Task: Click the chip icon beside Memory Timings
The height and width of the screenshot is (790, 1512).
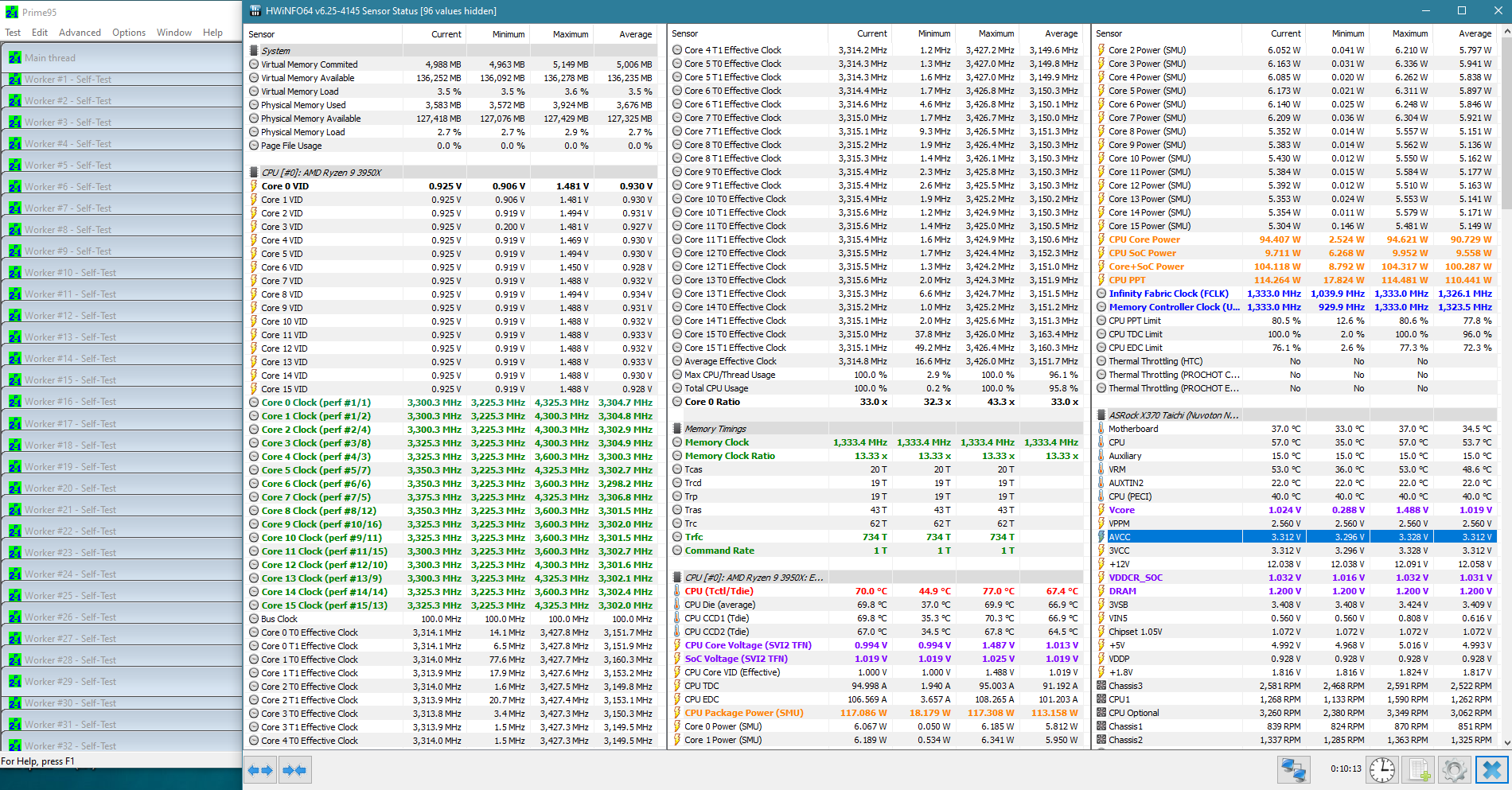Action: click(677, 429)
